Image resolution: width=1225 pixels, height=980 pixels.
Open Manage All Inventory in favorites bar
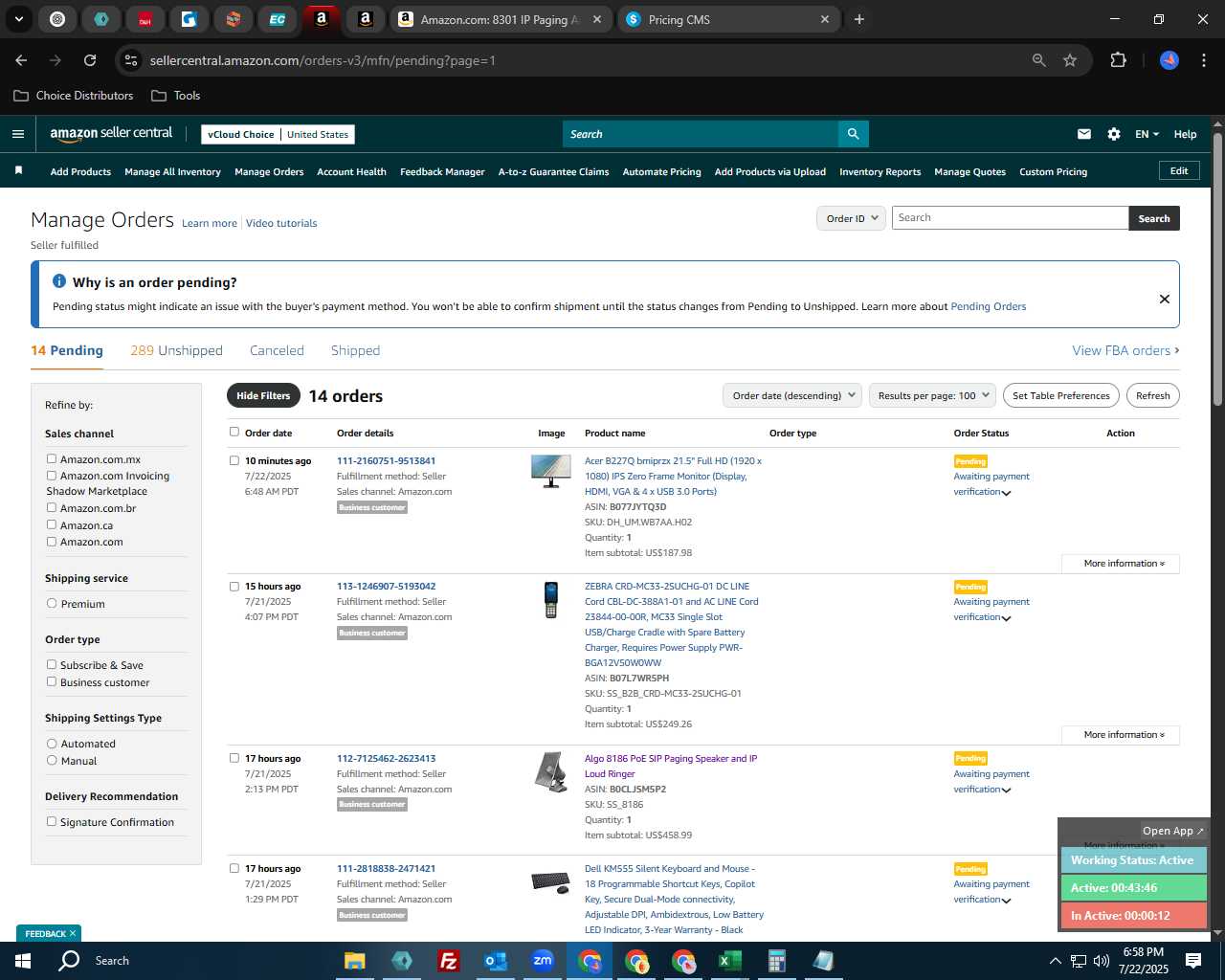point(172,172)
